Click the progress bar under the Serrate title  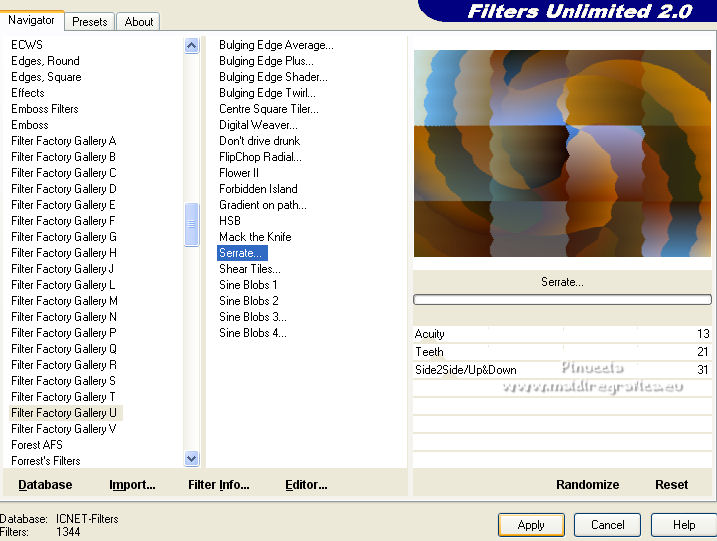point(562,300)
